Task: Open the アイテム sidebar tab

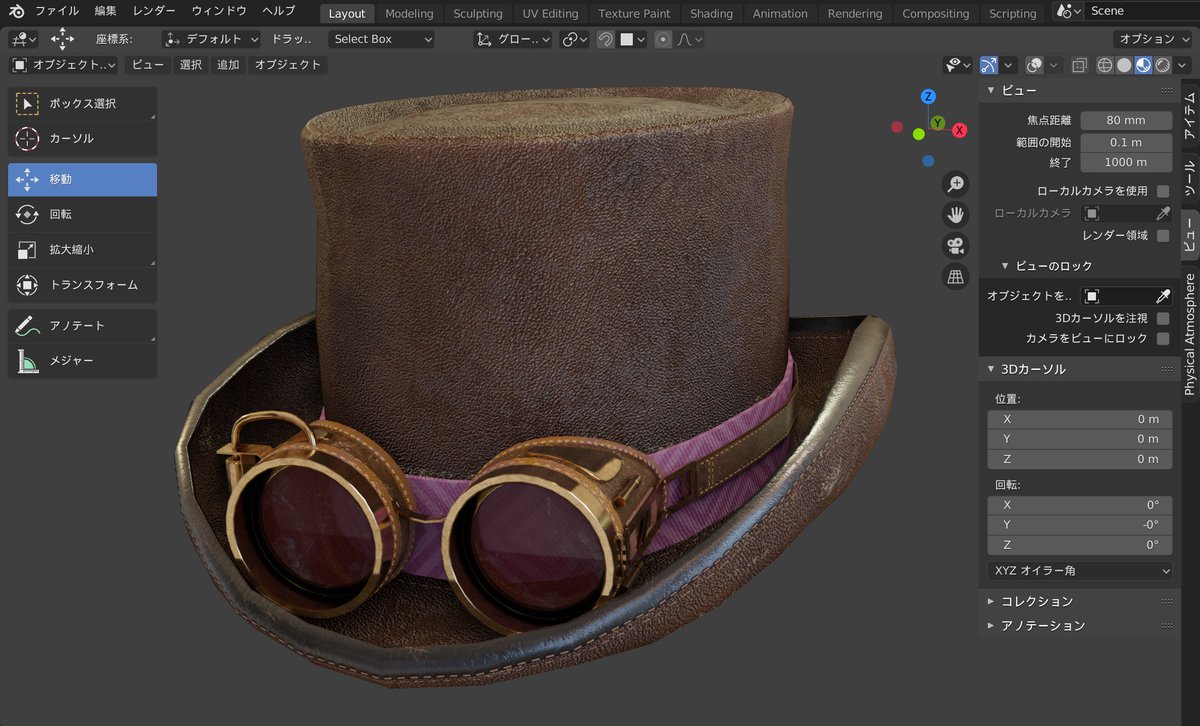Action: 1189,115
